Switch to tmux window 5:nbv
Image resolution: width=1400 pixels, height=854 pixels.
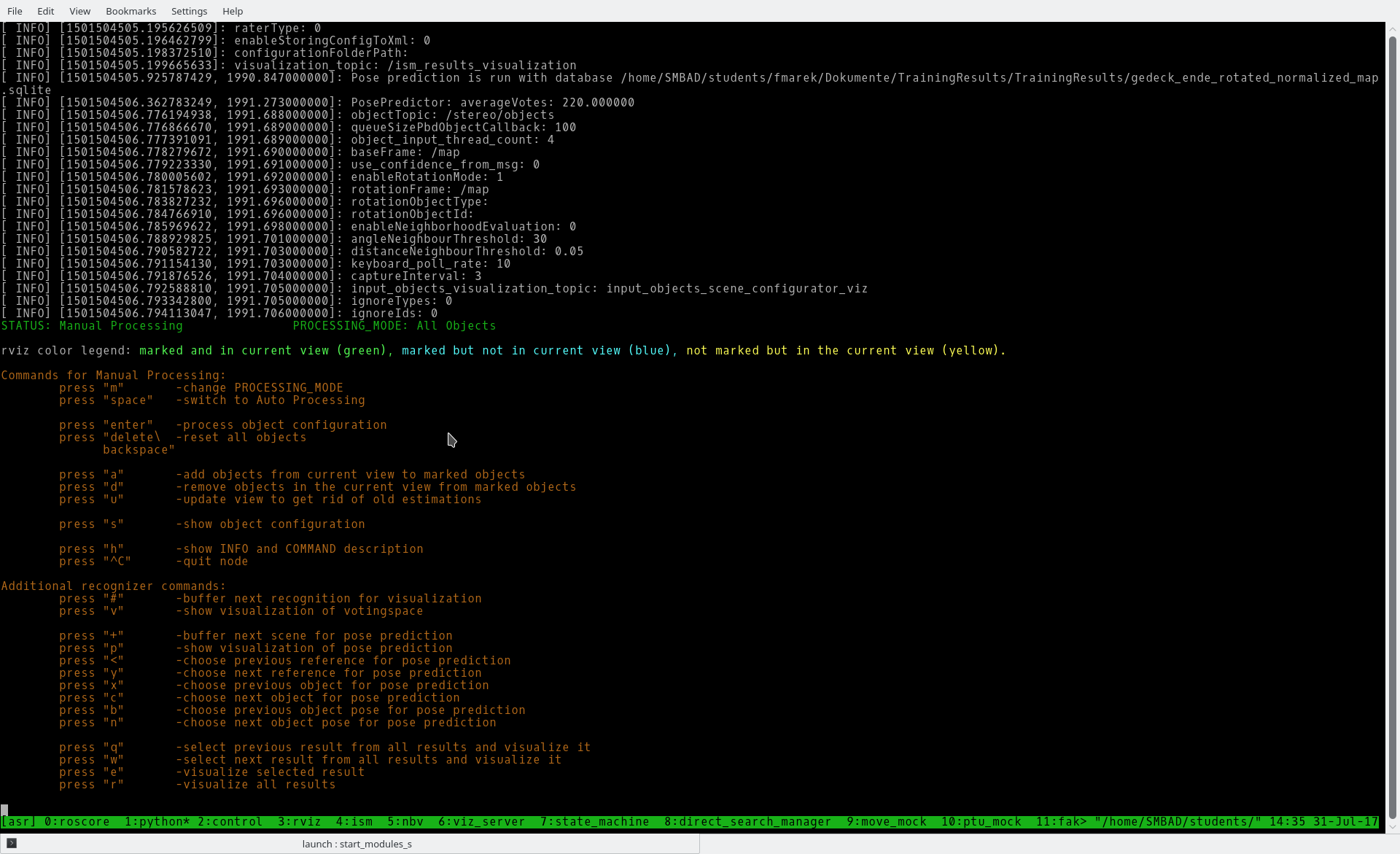coord(405,822)
